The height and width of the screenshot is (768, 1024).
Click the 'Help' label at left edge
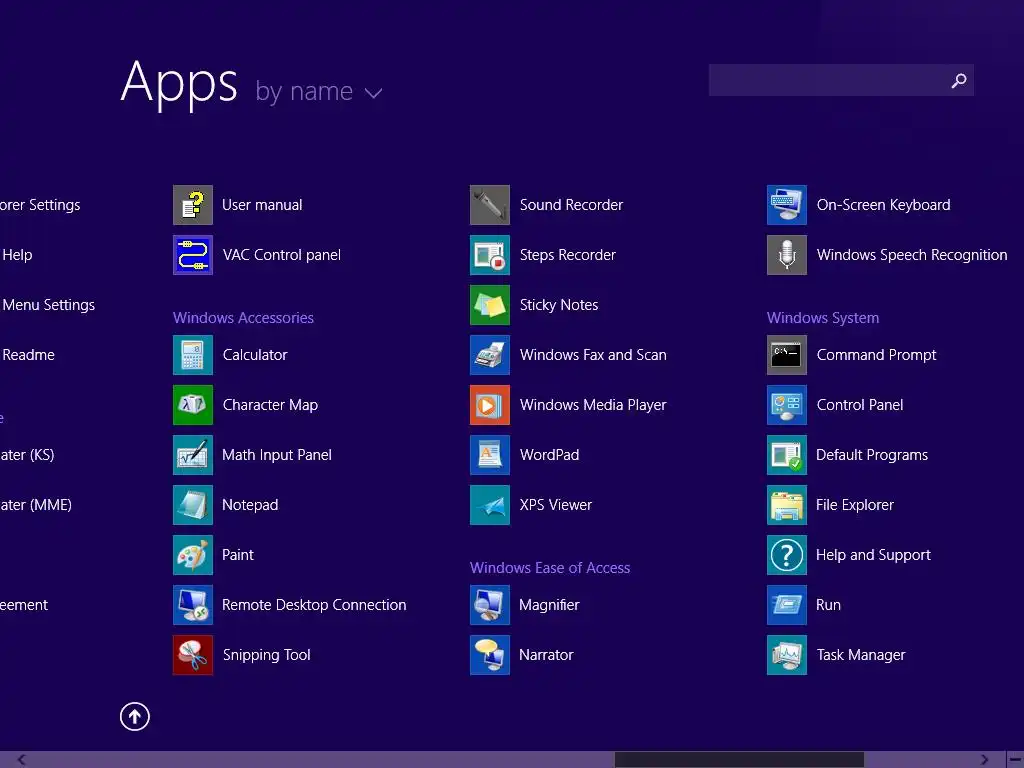tap(17, 255)
